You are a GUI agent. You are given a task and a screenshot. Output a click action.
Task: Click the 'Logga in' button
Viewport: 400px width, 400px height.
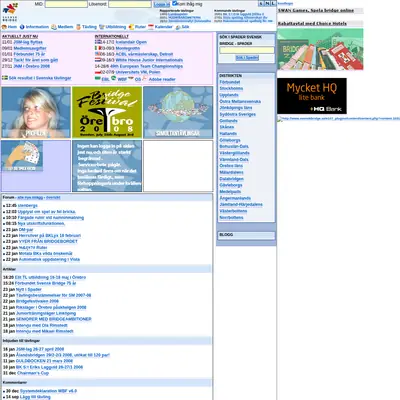coord(162,4)
